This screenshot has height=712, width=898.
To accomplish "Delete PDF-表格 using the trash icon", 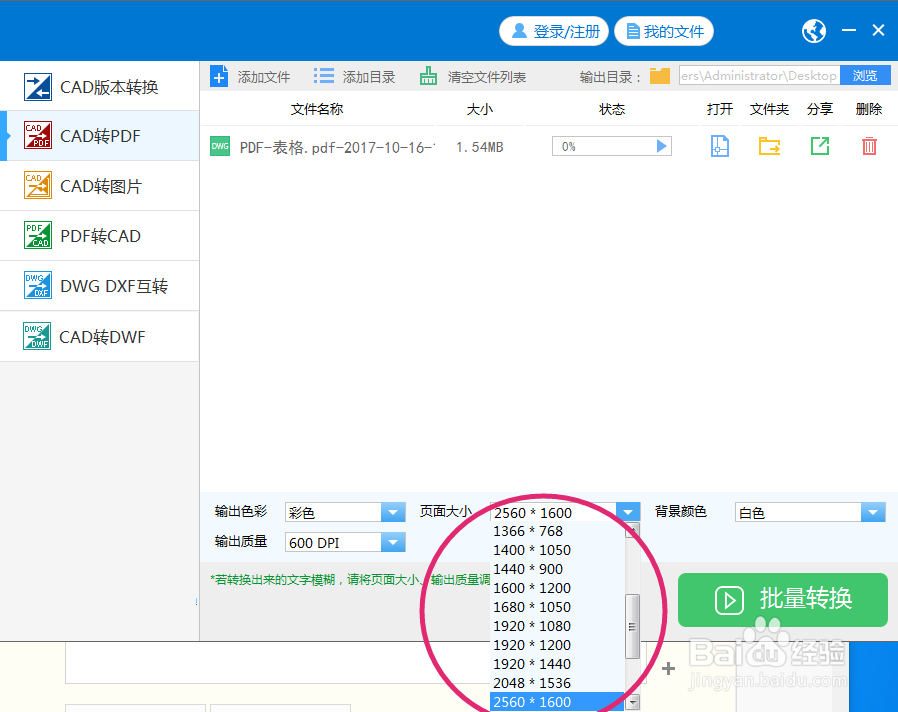I will click(x=867, y=145).
